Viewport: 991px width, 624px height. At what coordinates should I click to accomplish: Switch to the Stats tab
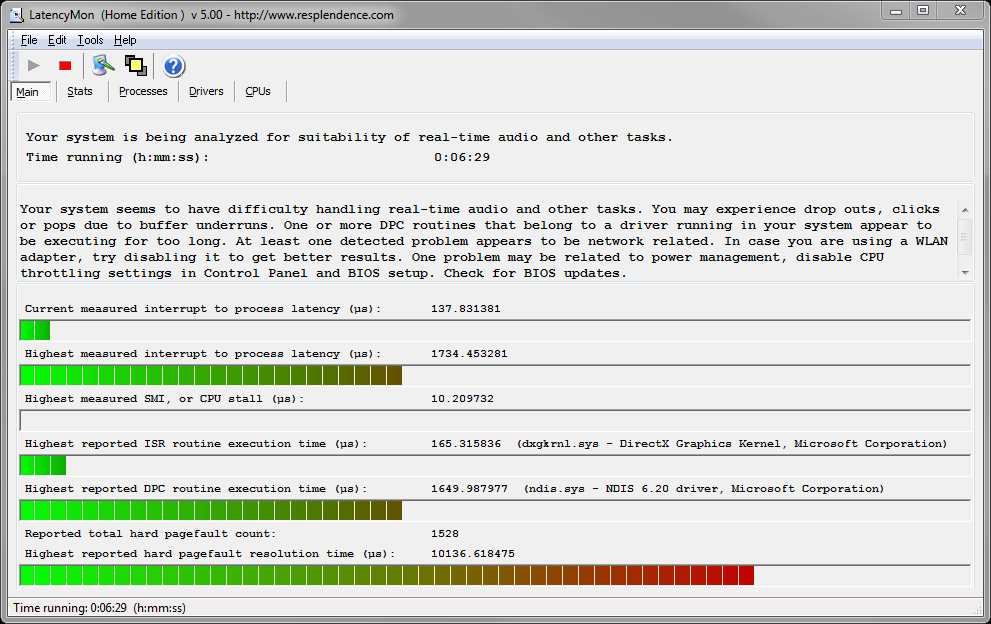point(80,91)
